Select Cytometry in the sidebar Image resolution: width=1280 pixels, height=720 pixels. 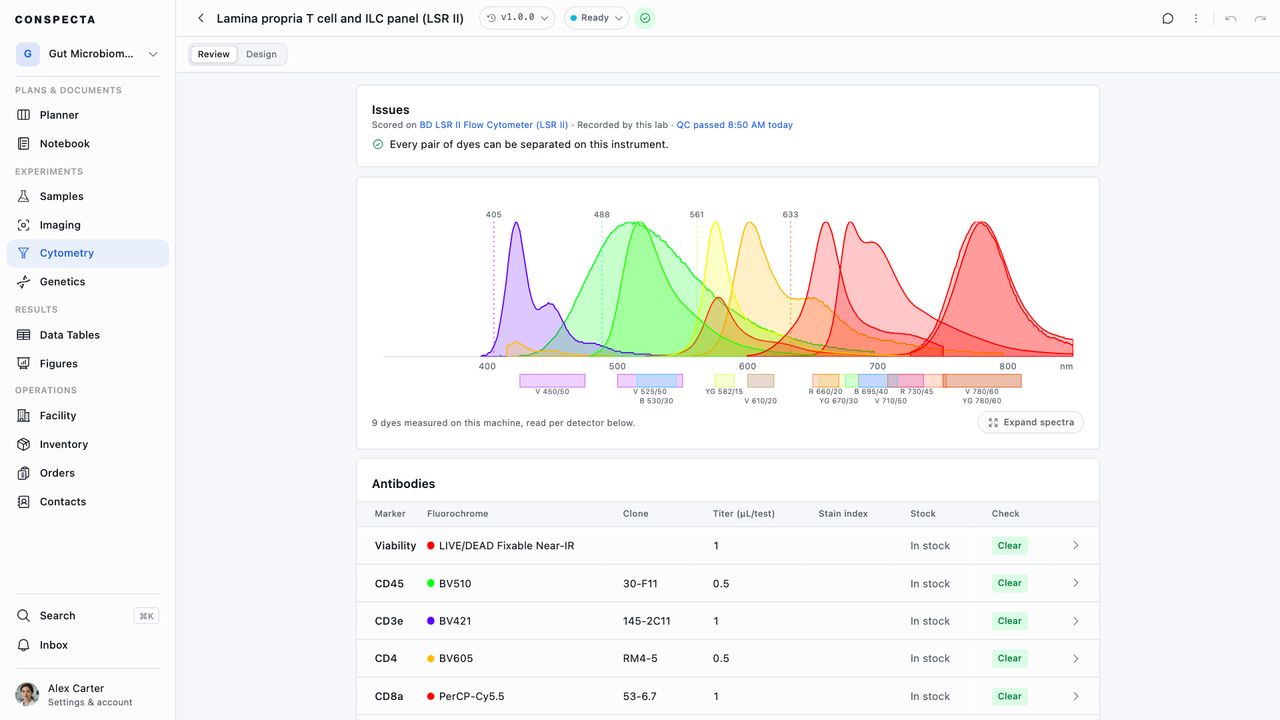[88, 253]
